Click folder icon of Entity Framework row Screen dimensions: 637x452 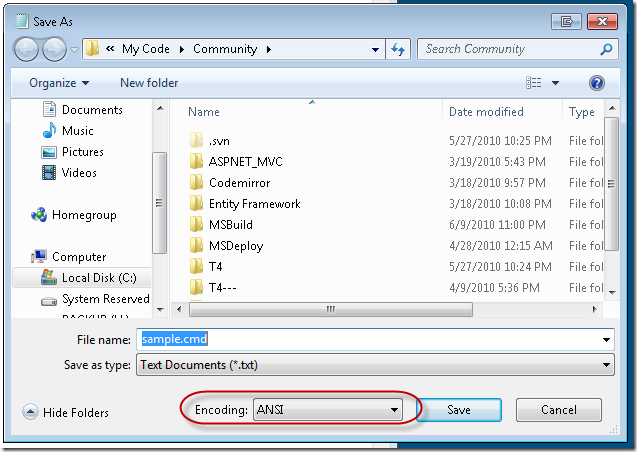pyautogui.click(x=196, y=203)
